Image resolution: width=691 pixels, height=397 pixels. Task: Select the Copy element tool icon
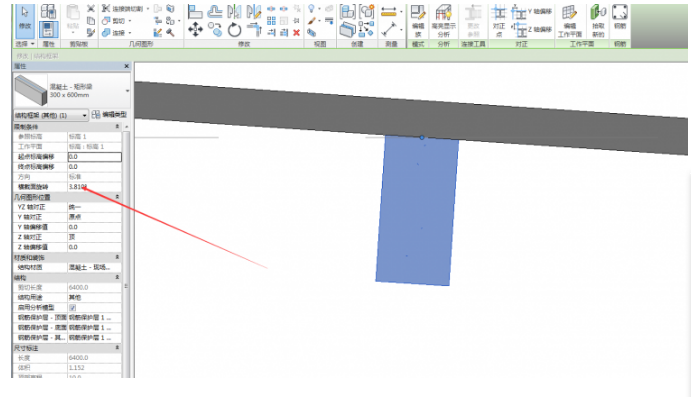tap(215, 30)
